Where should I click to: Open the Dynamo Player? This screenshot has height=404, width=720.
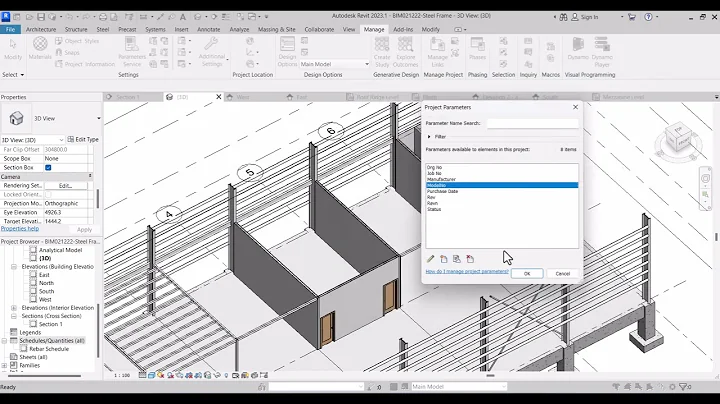(602, 51)
